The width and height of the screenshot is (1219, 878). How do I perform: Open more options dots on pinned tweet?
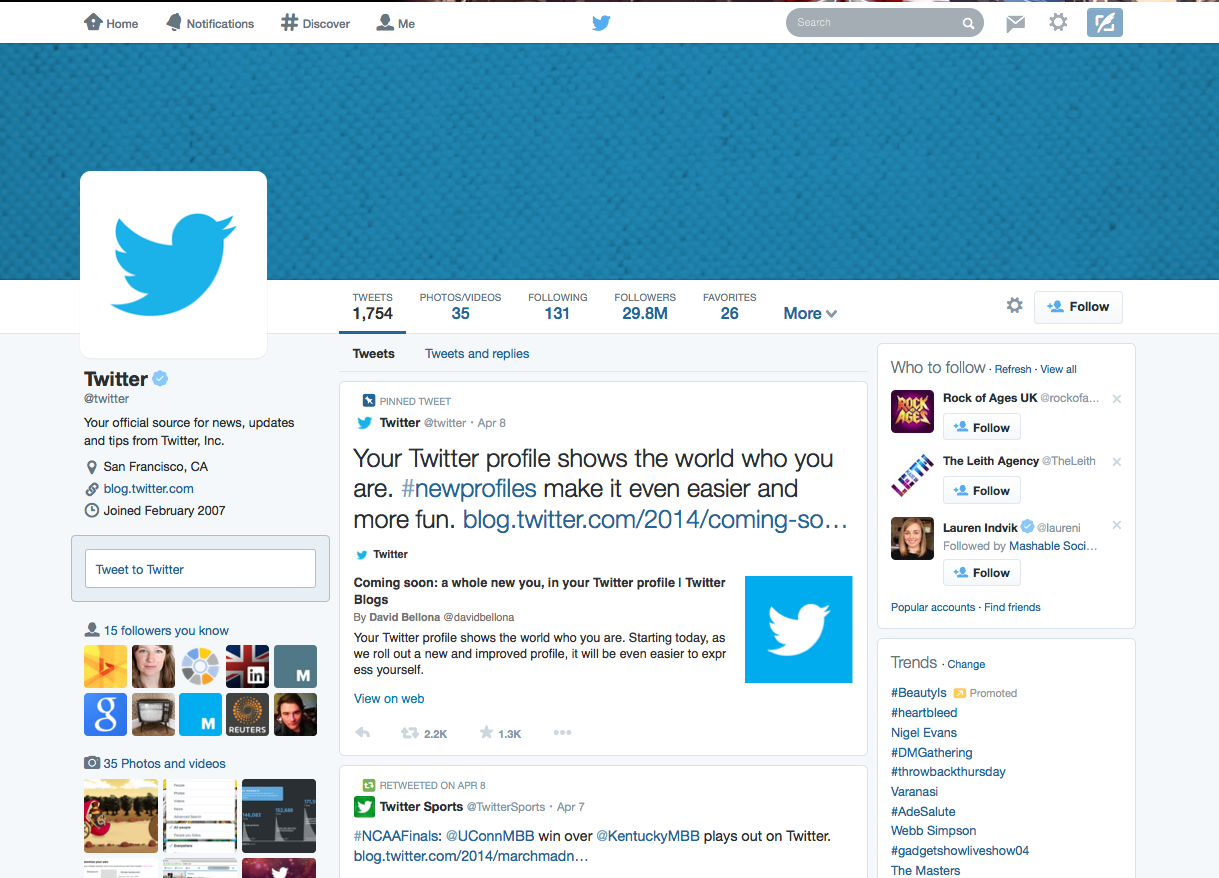tap(562, 733)
